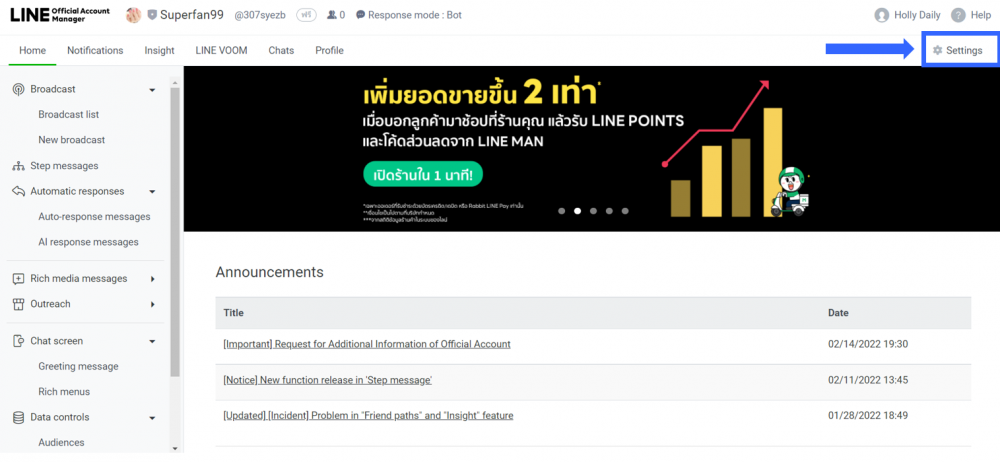The height and width of the screenshot is (462, 1000).
Task: Click the date 01/28/2022 18:49
Action: coord(867,415)
